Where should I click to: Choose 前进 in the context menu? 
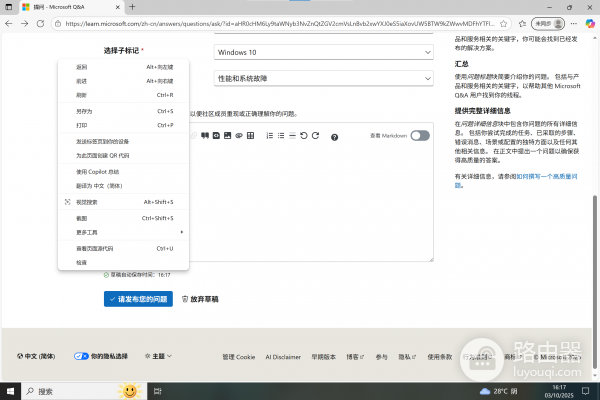(124, 81)
